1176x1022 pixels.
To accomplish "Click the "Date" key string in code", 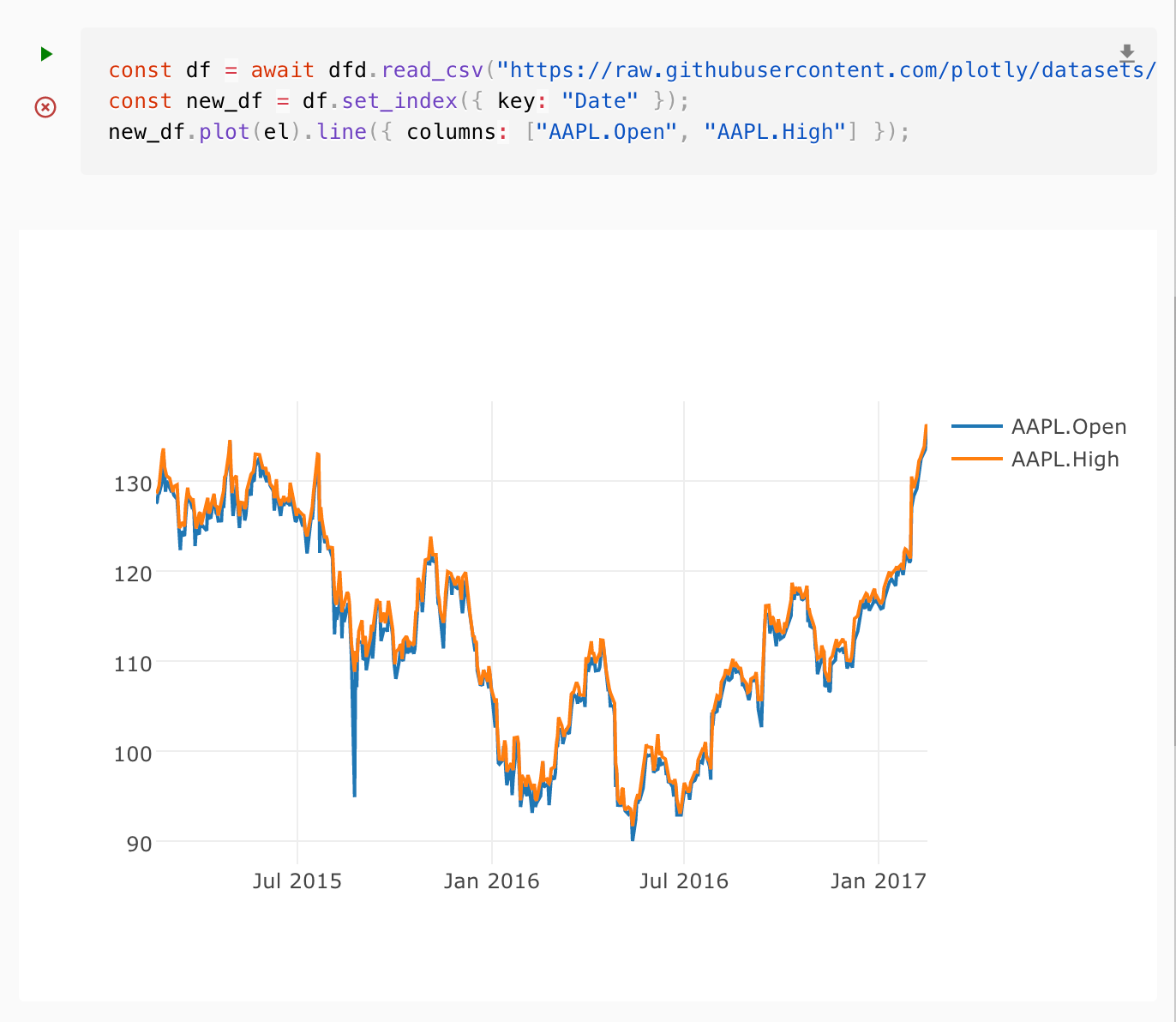I will (x=600, y=100).
